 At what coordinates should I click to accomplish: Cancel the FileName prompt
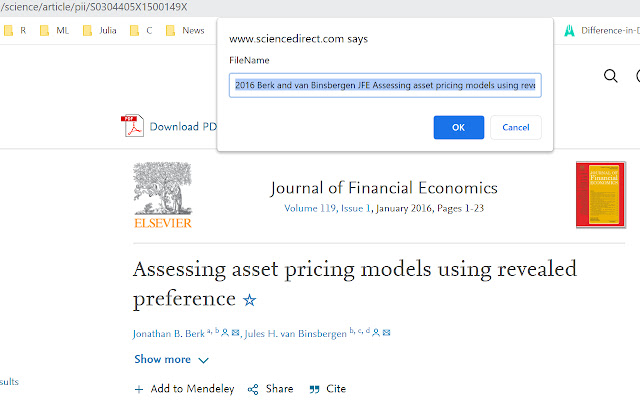pos(516,127)
